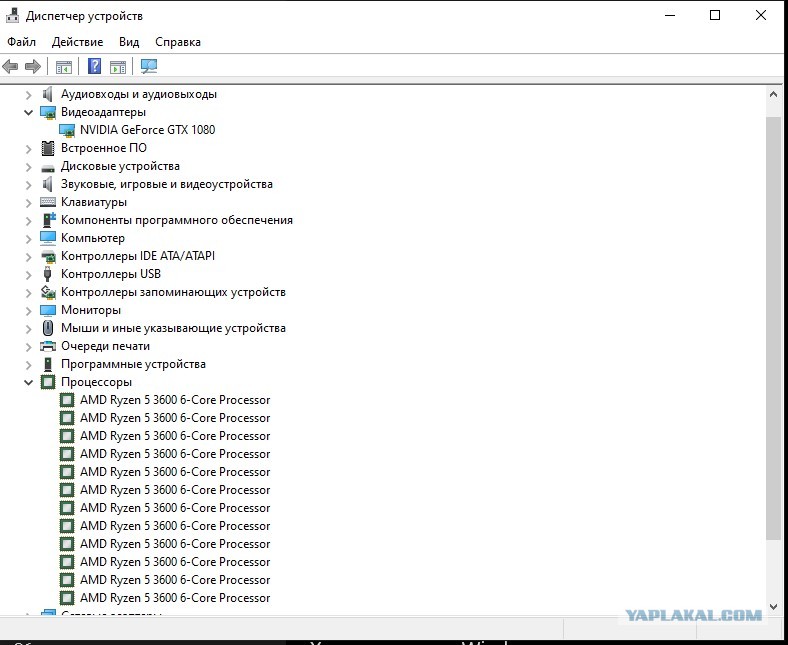The height and width of the screenshot is (645, 788).
Task: Expand Компоненты программного обеспечения node
Action: [x=29, y=220]
